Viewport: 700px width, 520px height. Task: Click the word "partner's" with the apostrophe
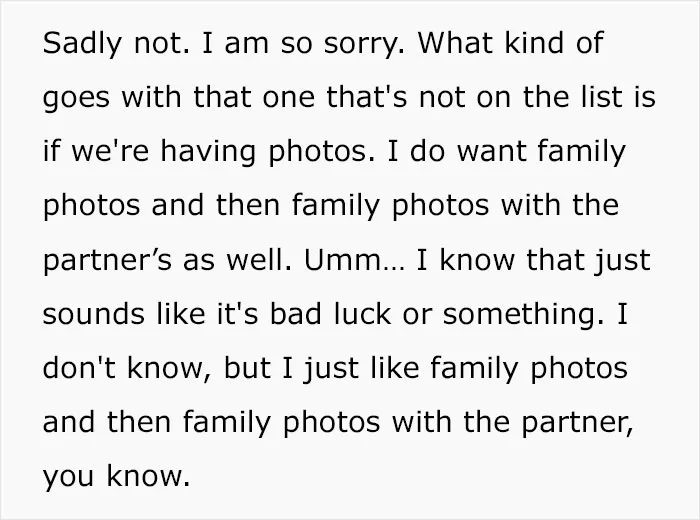coord(107,261)
